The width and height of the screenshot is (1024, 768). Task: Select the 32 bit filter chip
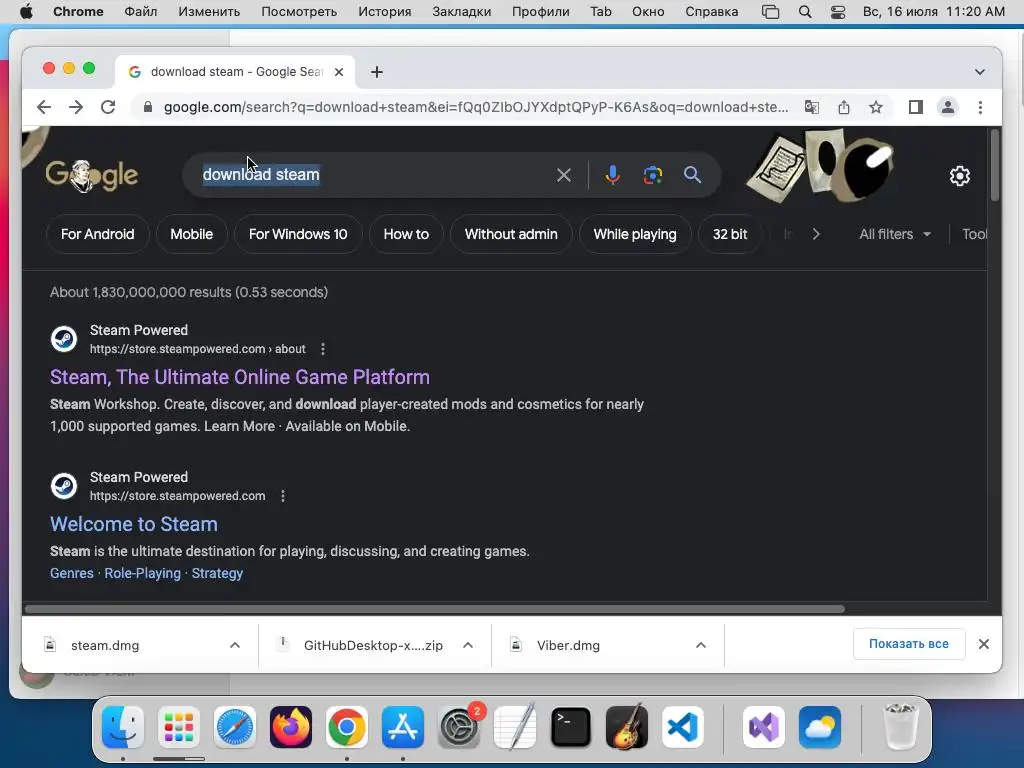(729, 234)
